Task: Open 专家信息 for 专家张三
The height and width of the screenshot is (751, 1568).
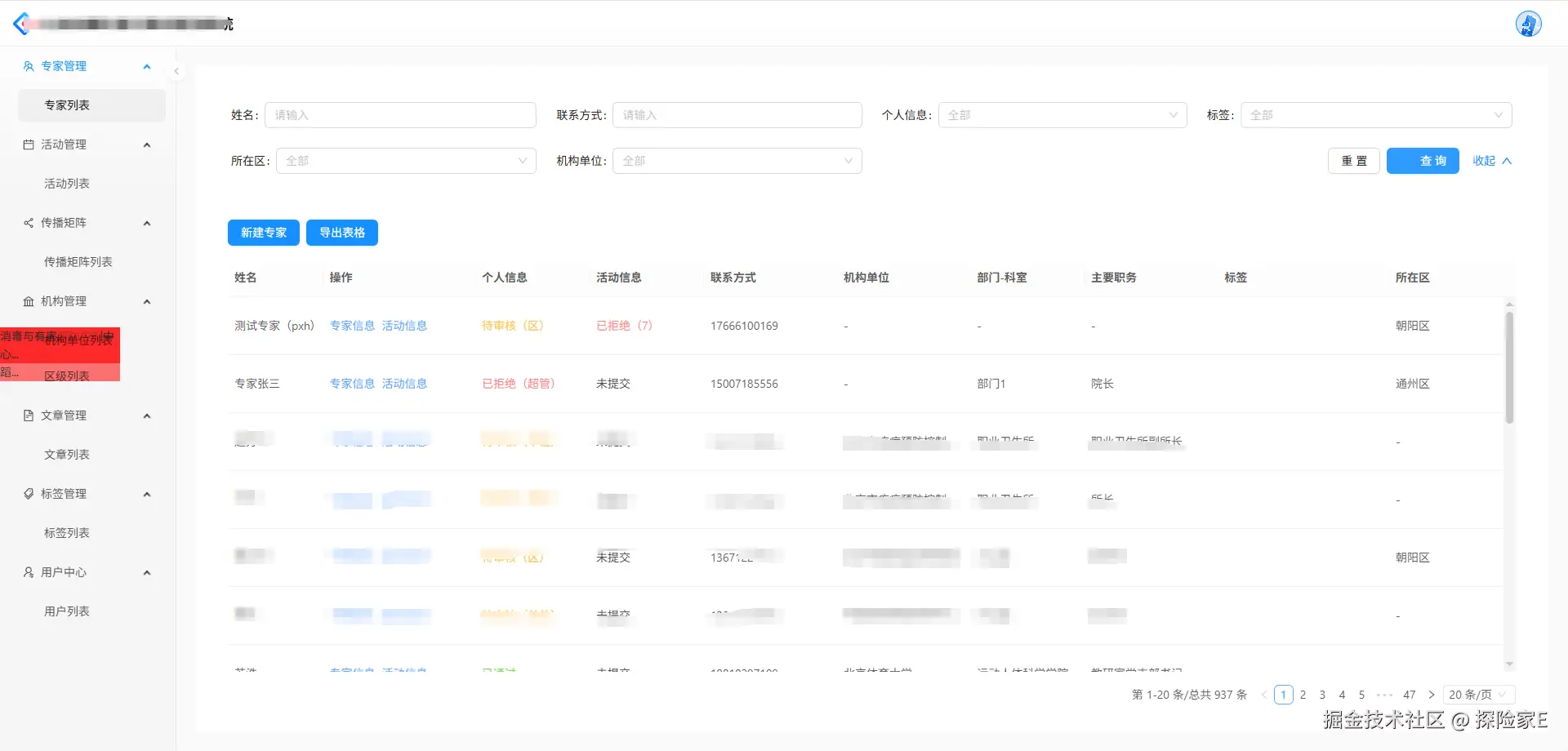Action: click(x=352, y=384)
